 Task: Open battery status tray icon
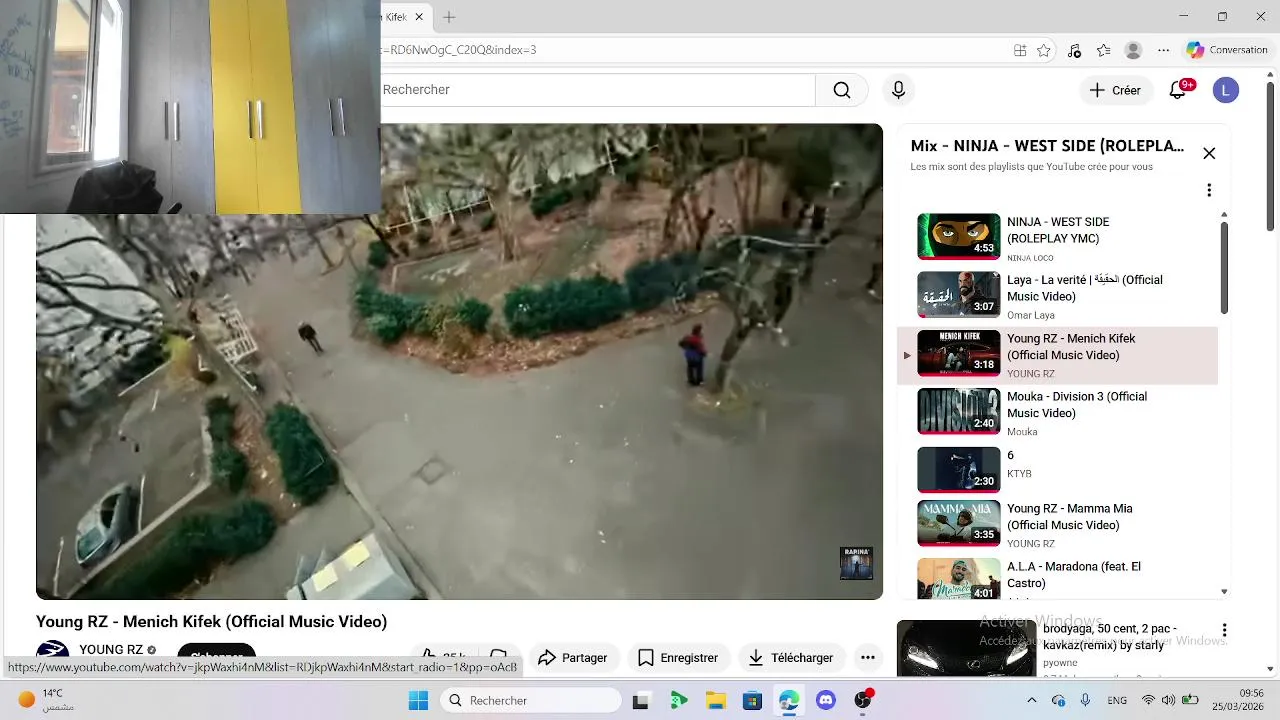point(1190,701)
